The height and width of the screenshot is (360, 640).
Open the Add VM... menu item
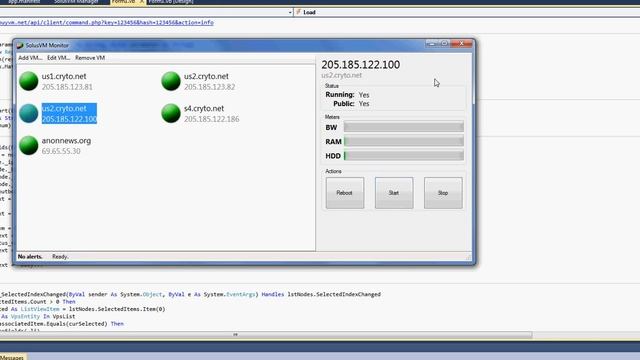(x=30, y=58)
